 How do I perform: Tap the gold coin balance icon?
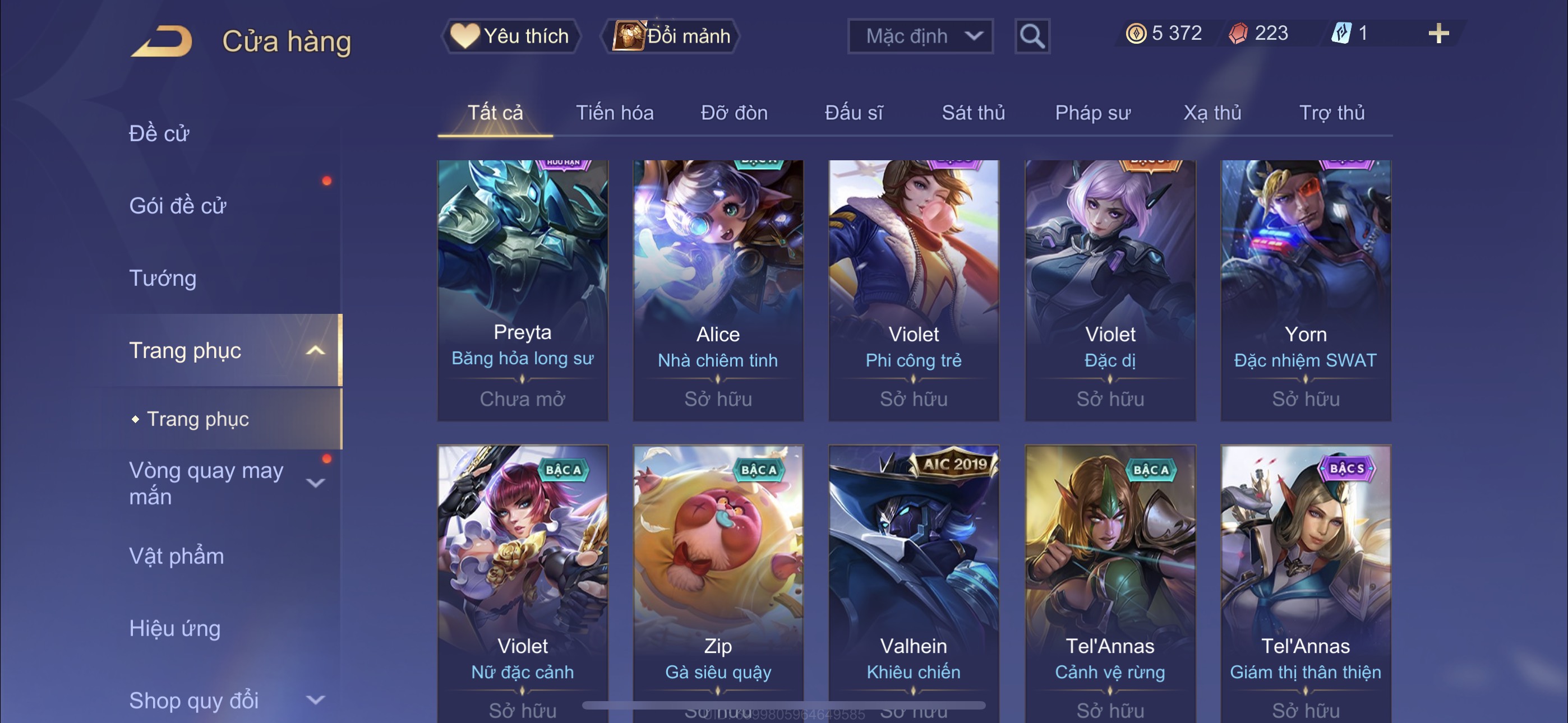(x=1136, y=34)
